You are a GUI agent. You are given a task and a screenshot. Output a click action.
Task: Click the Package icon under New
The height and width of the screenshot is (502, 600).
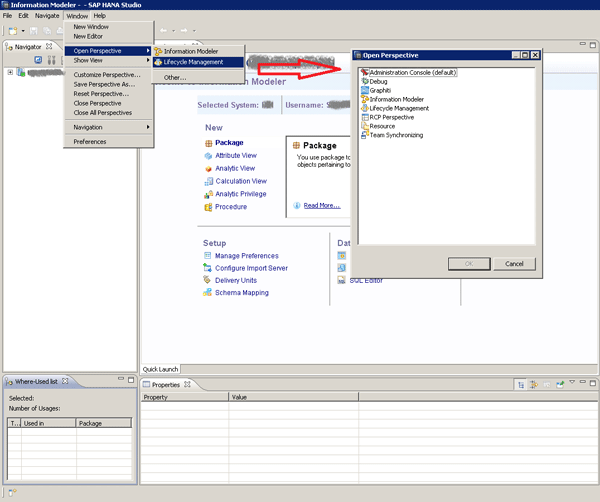(x=207, y=143)
